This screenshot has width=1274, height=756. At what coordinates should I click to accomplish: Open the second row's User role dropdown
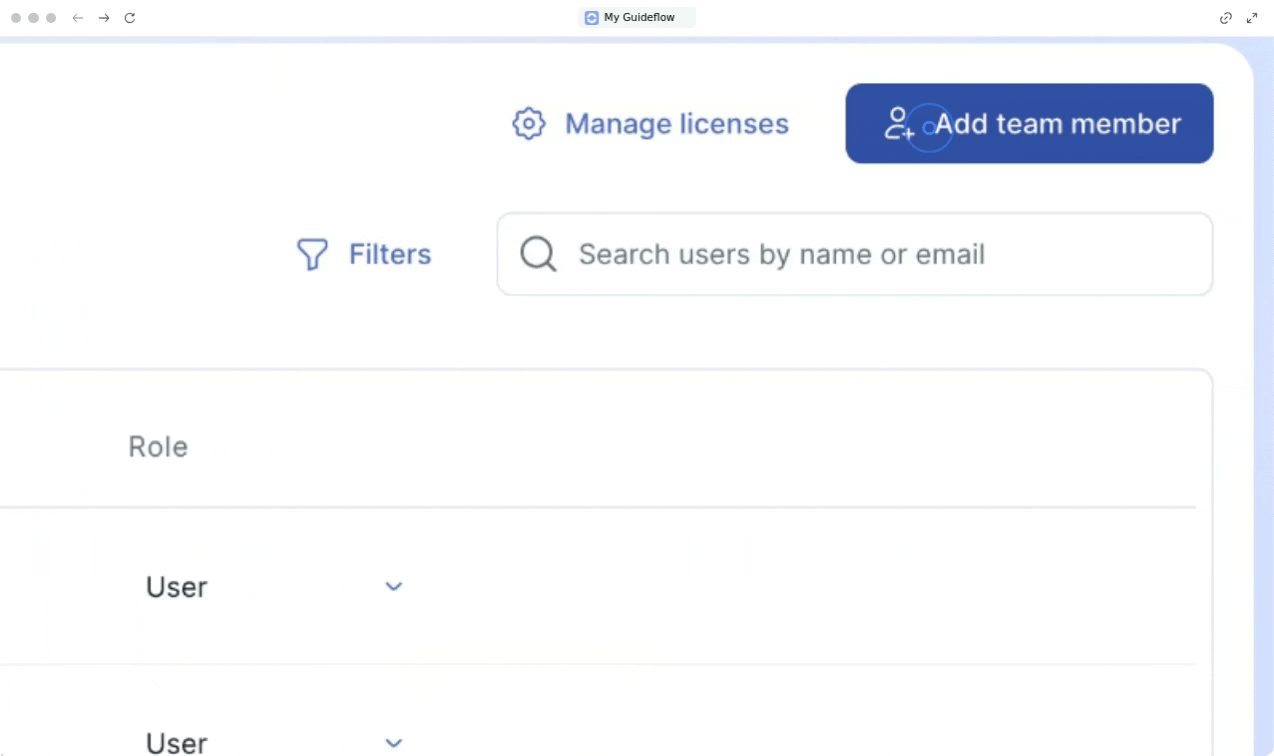point(177,742)
